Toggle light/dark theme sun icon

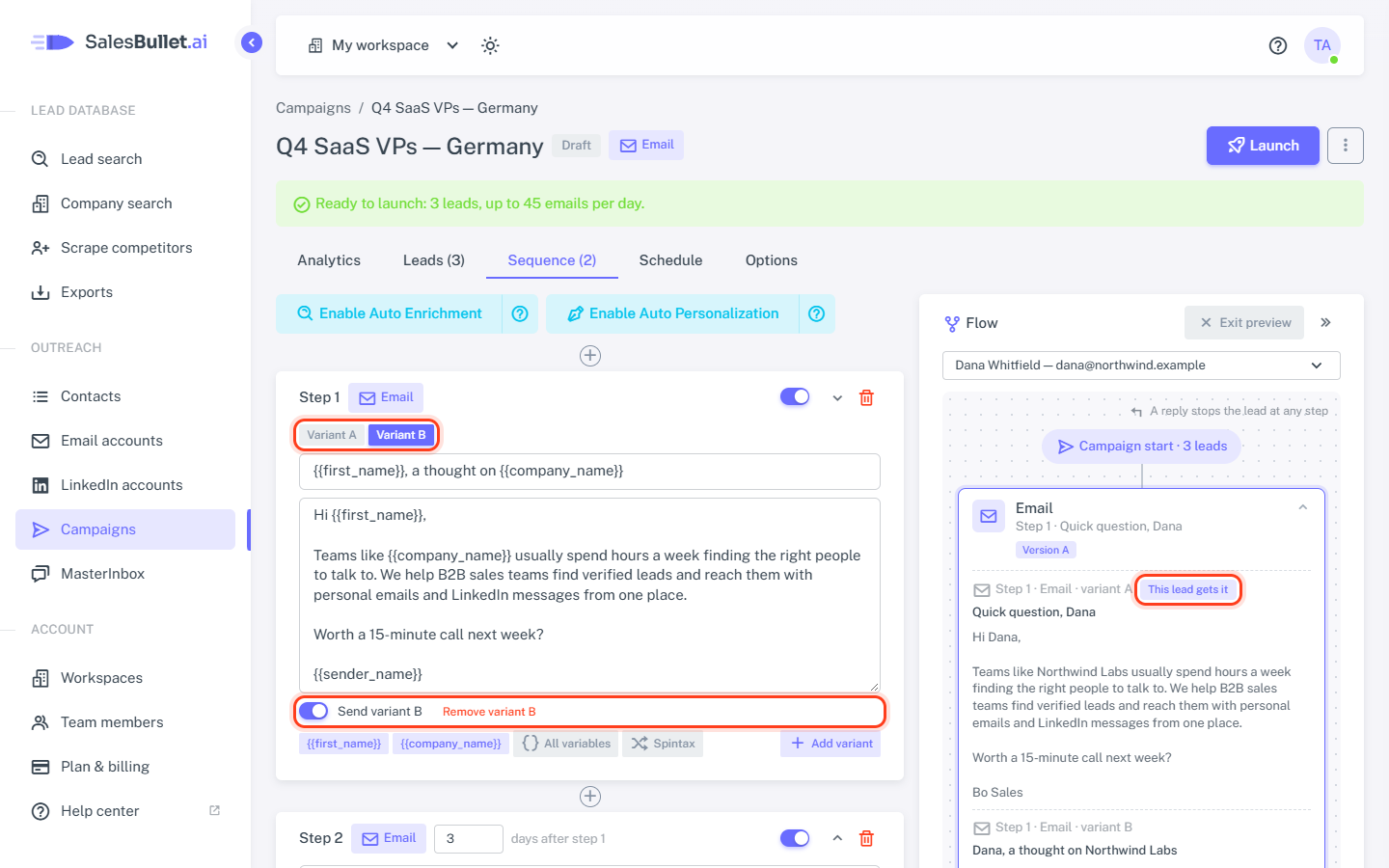click(x=490, y=45)
